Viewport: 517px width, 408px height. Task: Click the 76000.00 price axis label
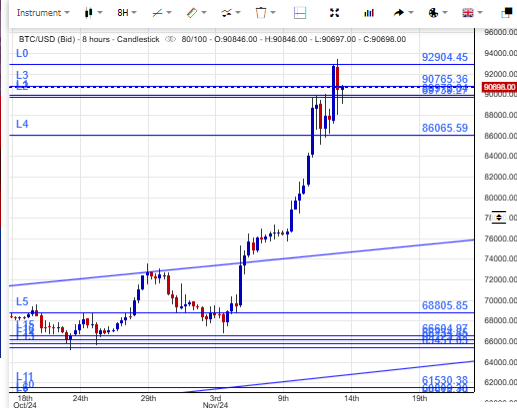click(500, 239)
